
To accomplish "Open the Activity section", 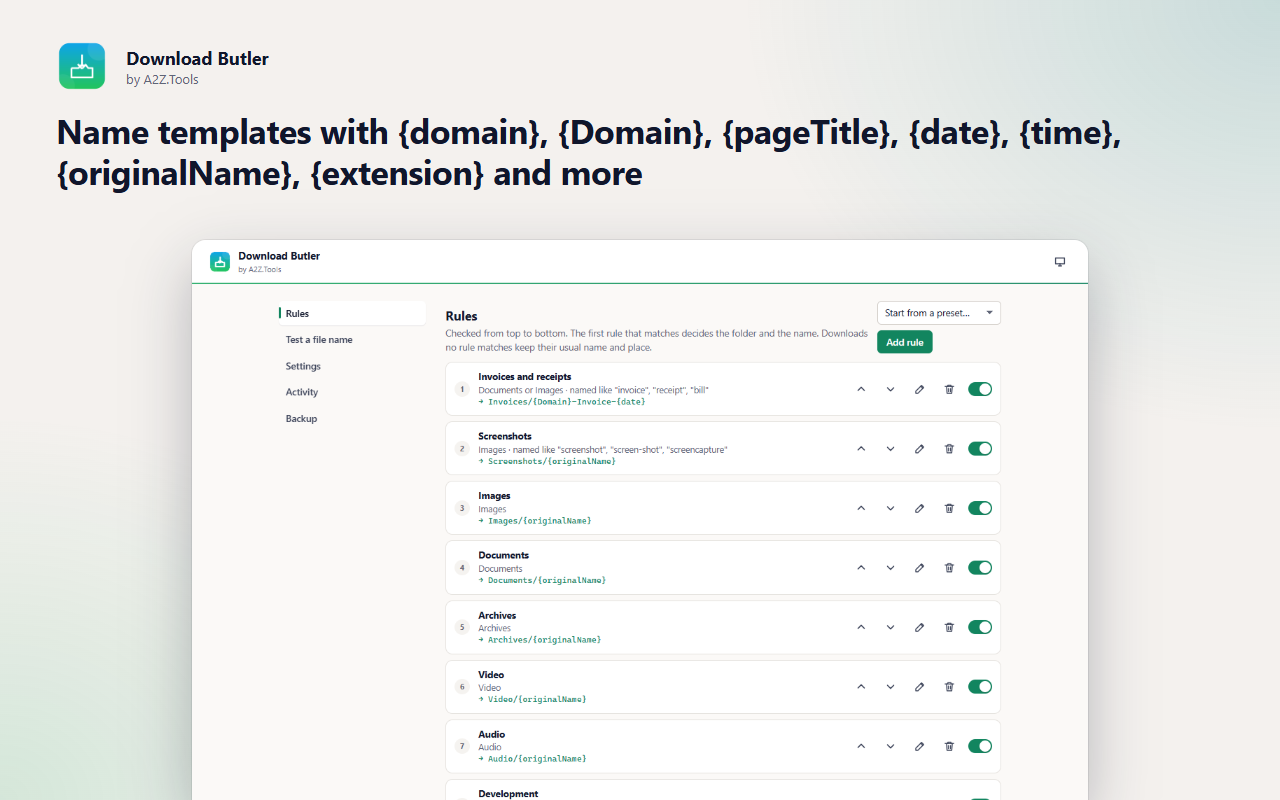I will (x=352, y=392).
